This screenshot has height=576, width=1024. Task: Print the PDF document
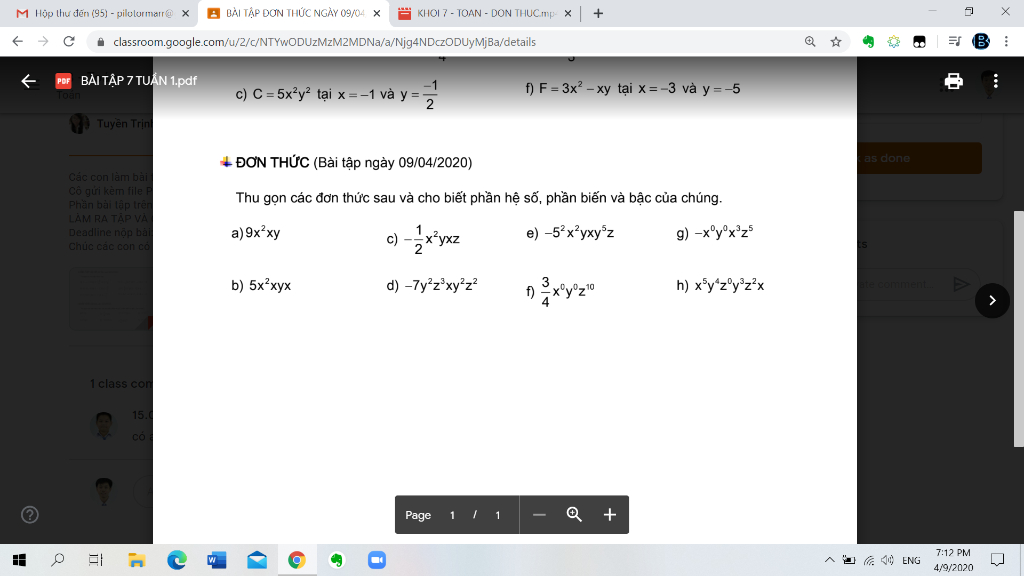tap(953, 81)
